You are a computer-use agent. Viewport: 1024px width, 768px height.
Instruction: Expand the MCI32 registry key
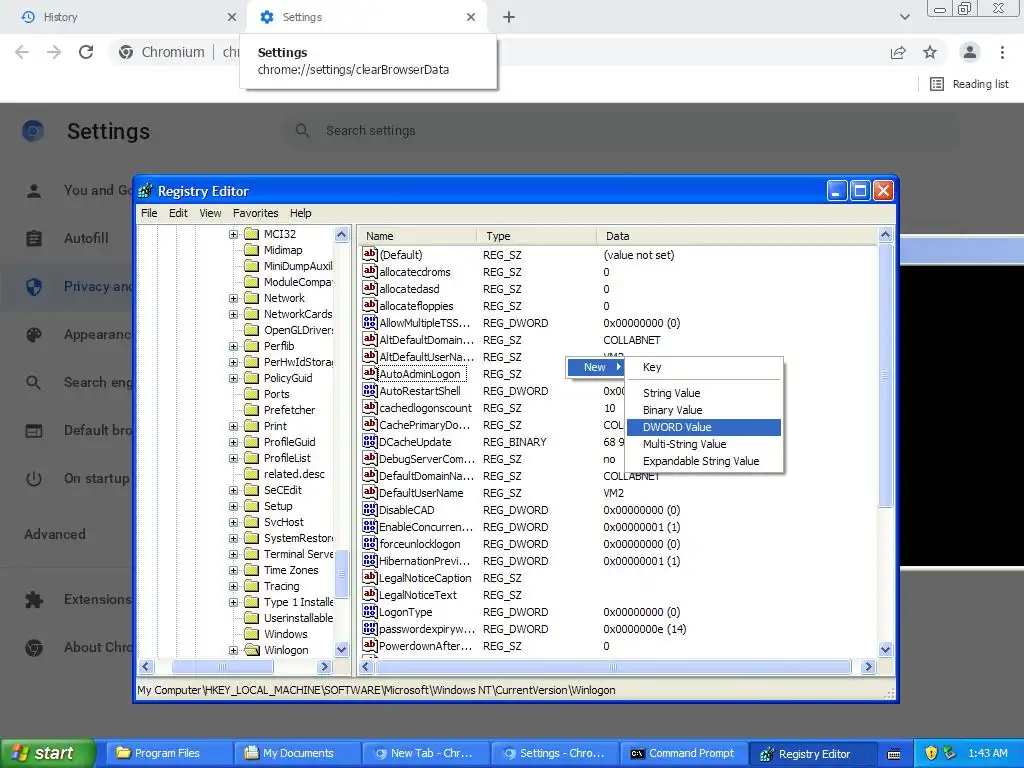tap(233, 234)
